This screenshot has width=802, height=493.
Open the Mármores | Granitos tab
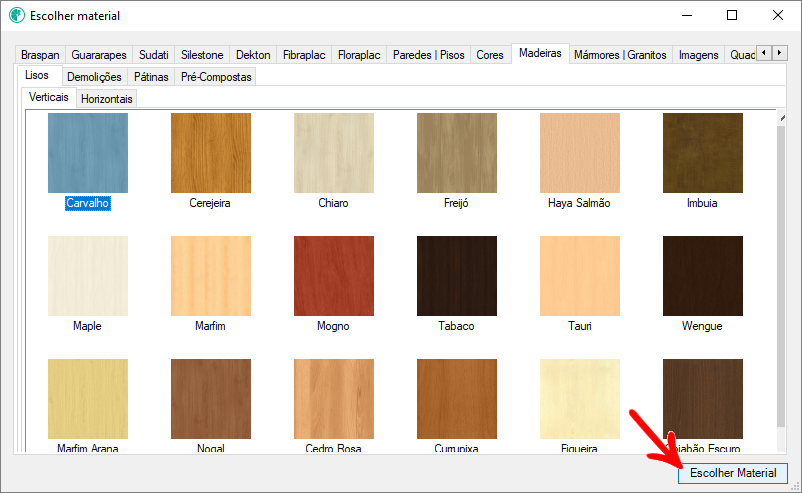620,55
